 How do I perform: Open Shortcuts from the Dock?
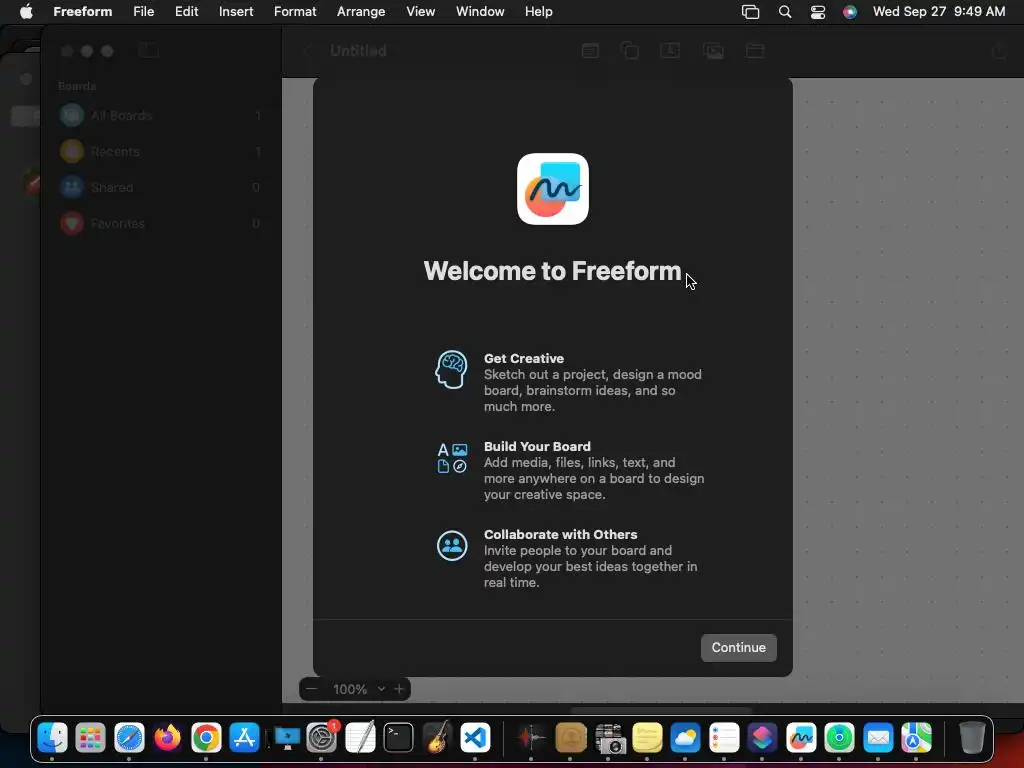(x=763, y=738)
